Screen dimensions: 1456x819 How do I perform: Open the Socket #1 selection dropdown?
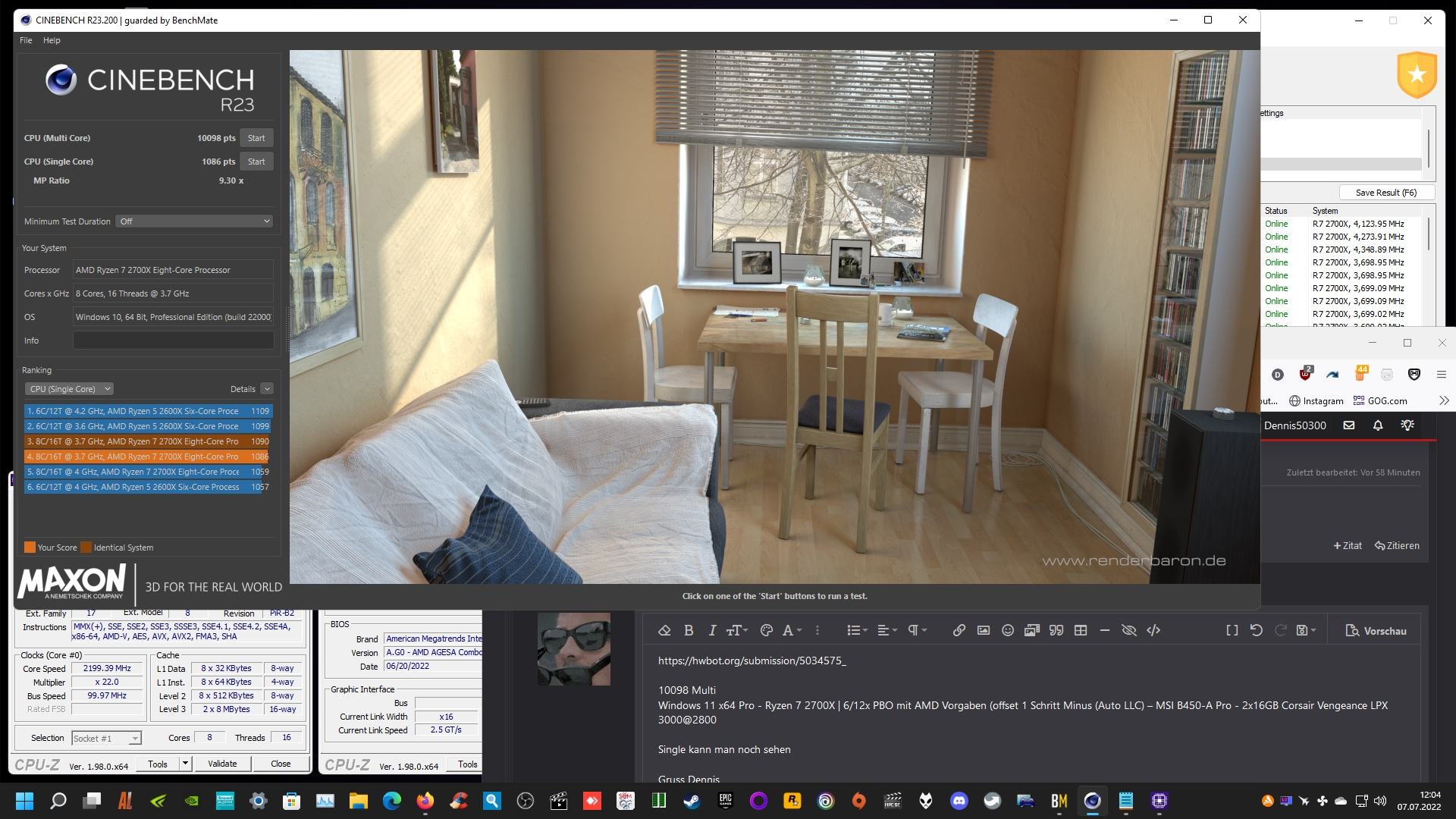[x=106, y=738]
